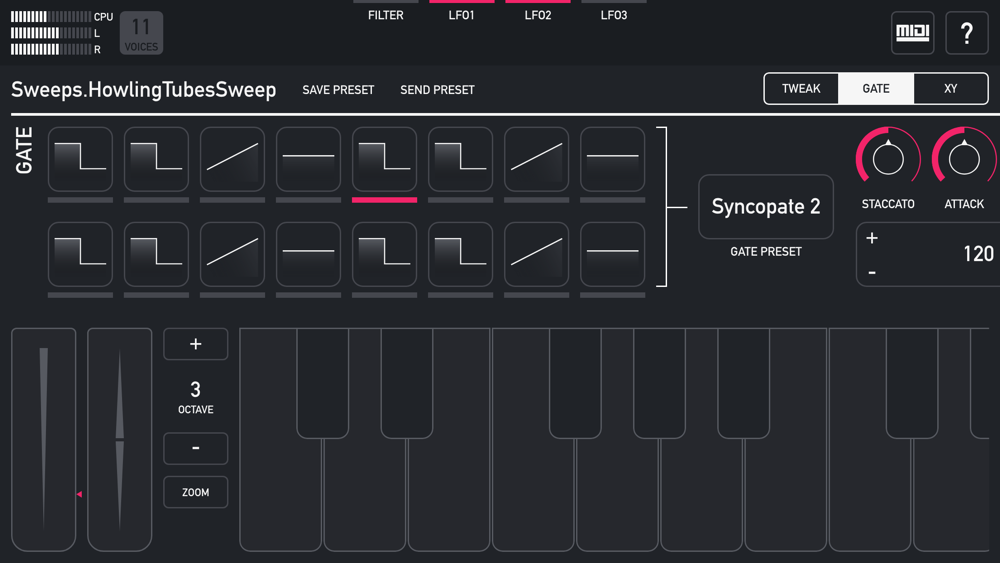
Task: Select third bottom-row ramp gate step
Action: [232, 254]
